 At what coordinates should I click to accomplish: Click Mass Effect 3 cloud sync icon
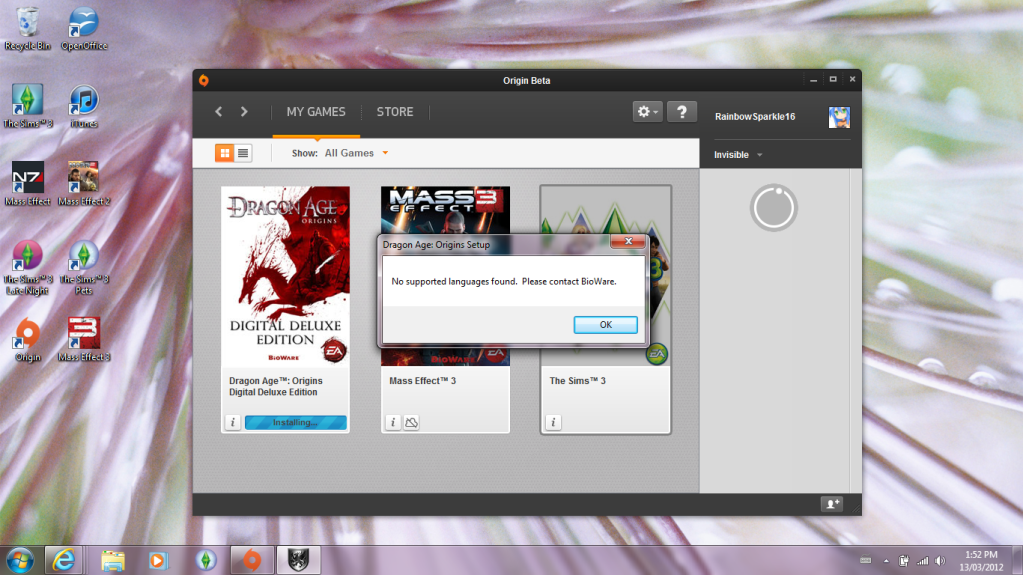411,423
